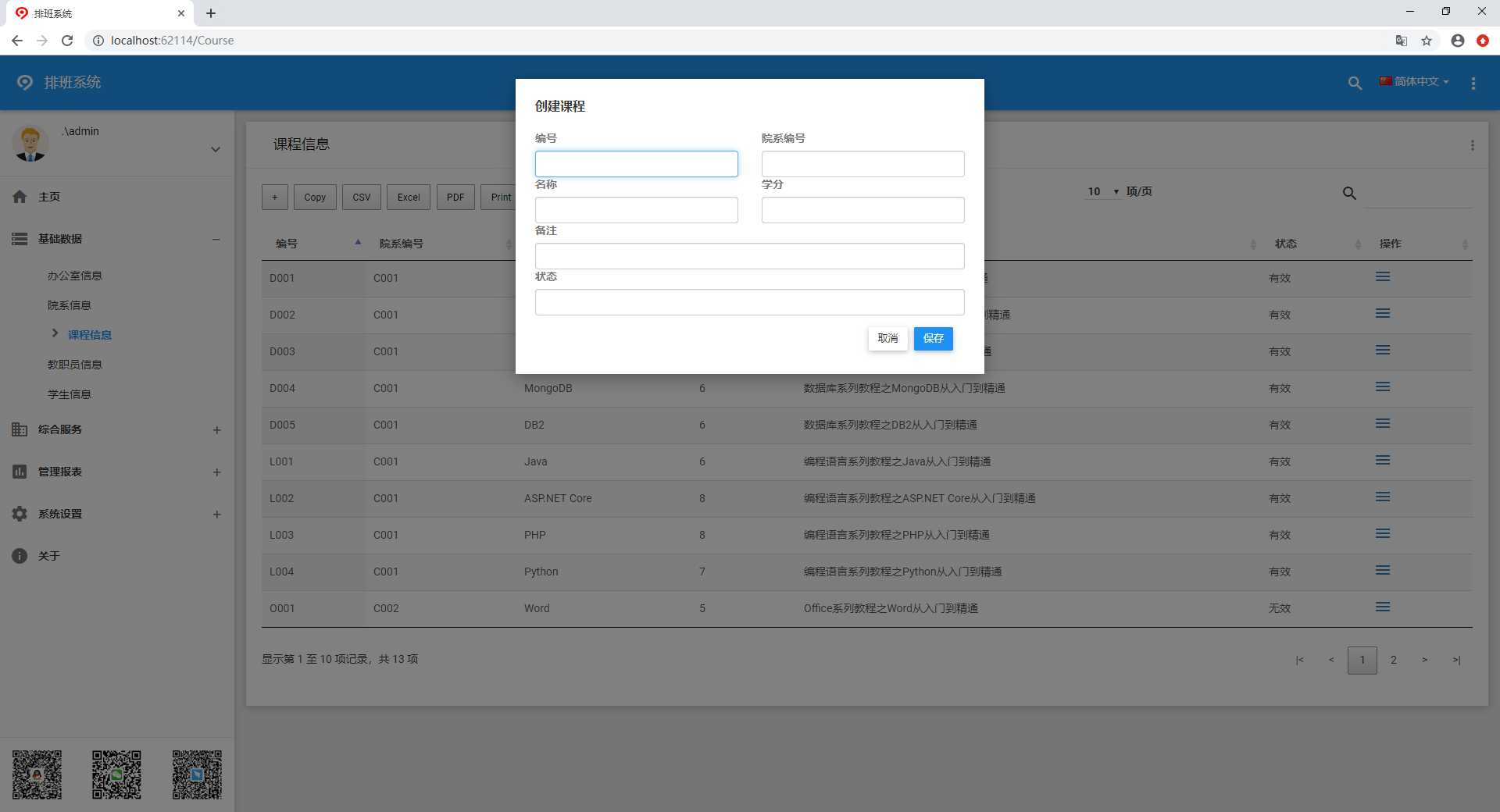Open actions menu for row L002
The width and height of the screenshot is (1500, 812).
tap(1383, 497)
